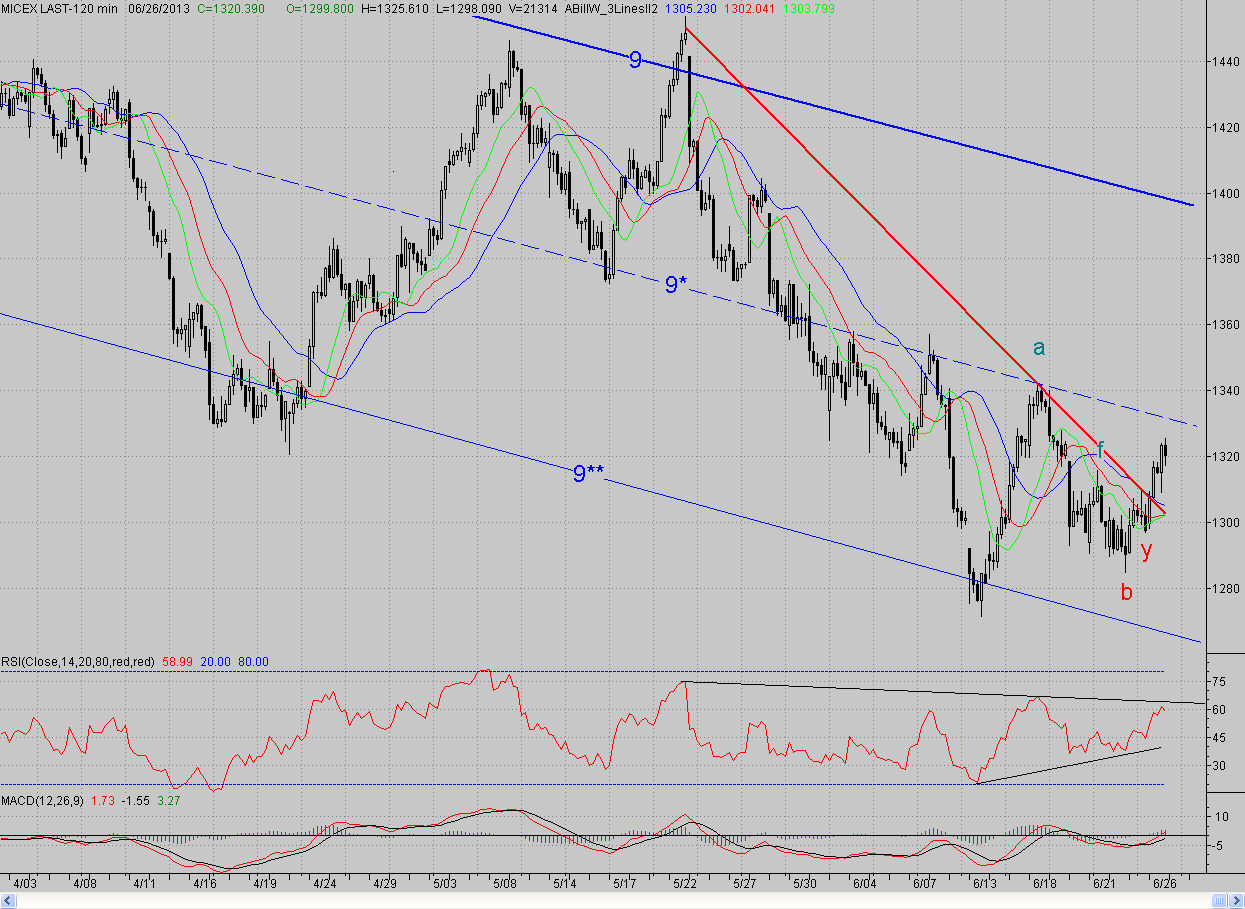This screenshot has height=909, width=1245.
Task: Click the red 'b' wave label
Action: 1126,591
